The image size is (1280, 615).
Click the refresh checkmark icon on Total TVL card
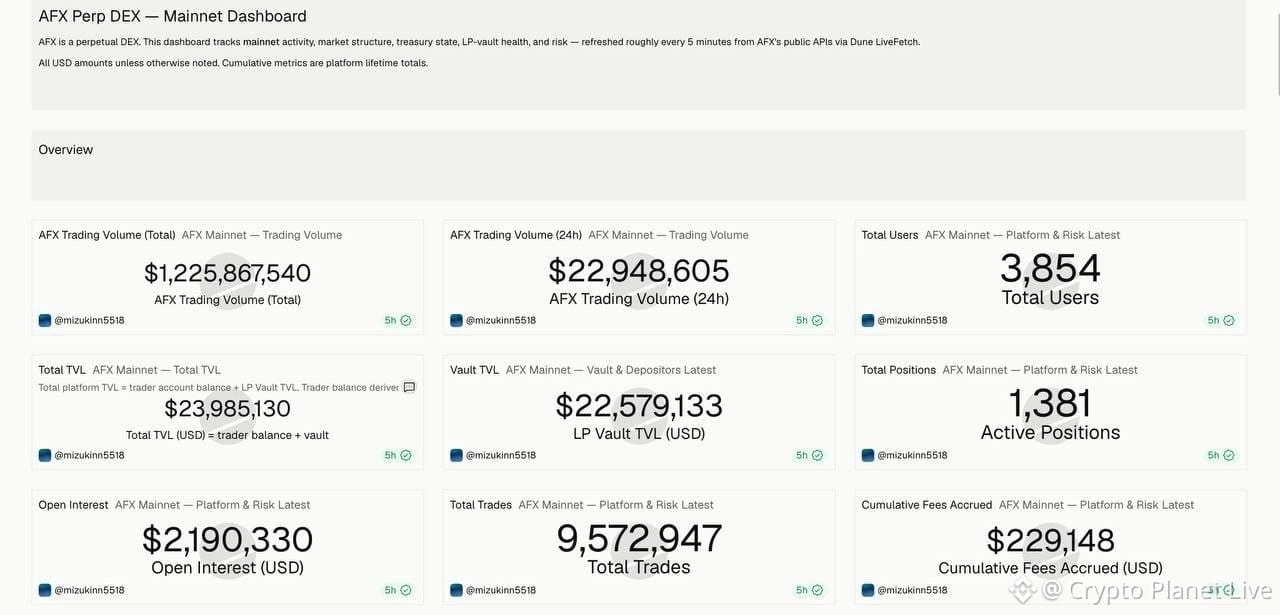click(x=406, y=456)
